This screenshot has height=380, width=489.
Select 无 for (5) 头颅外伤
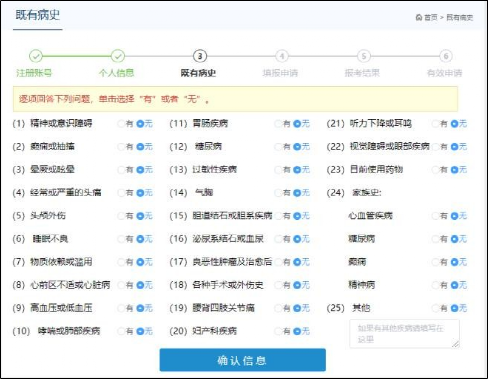[140, 216]
